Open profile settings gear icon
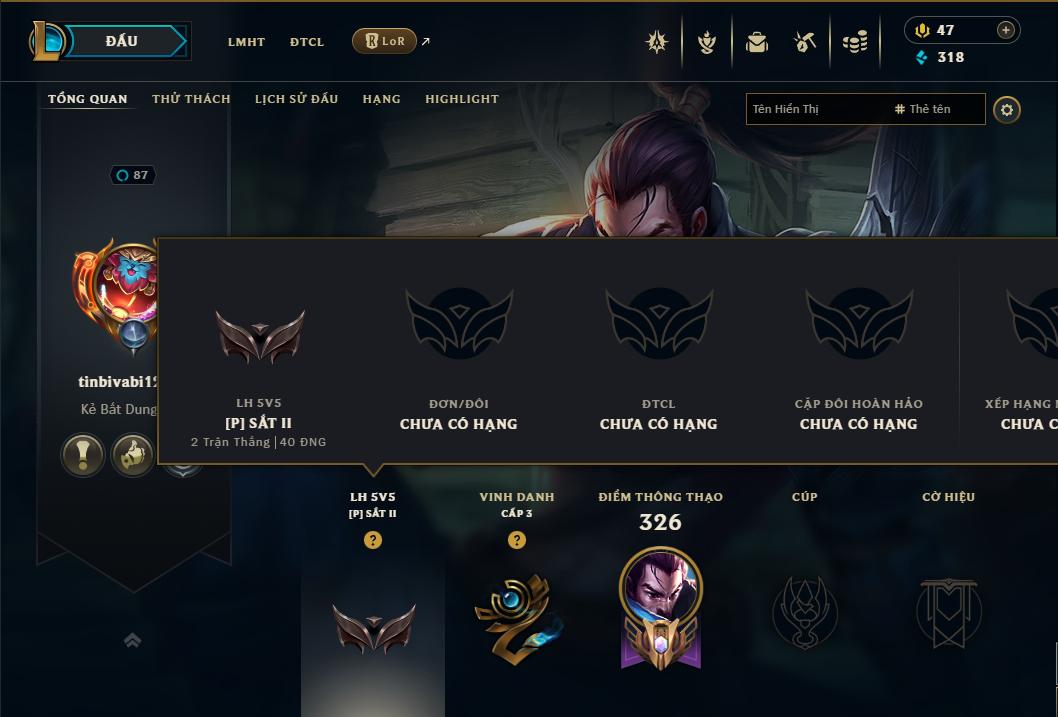1058x717 pixels. (1007, 110)
